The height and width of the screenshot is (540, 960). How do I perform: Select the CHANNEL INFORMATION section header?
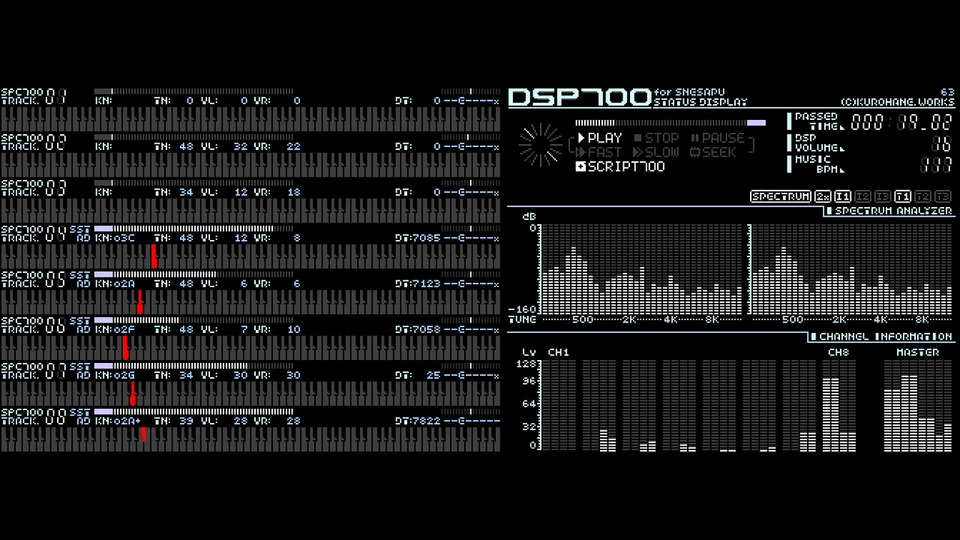point(882,337)
